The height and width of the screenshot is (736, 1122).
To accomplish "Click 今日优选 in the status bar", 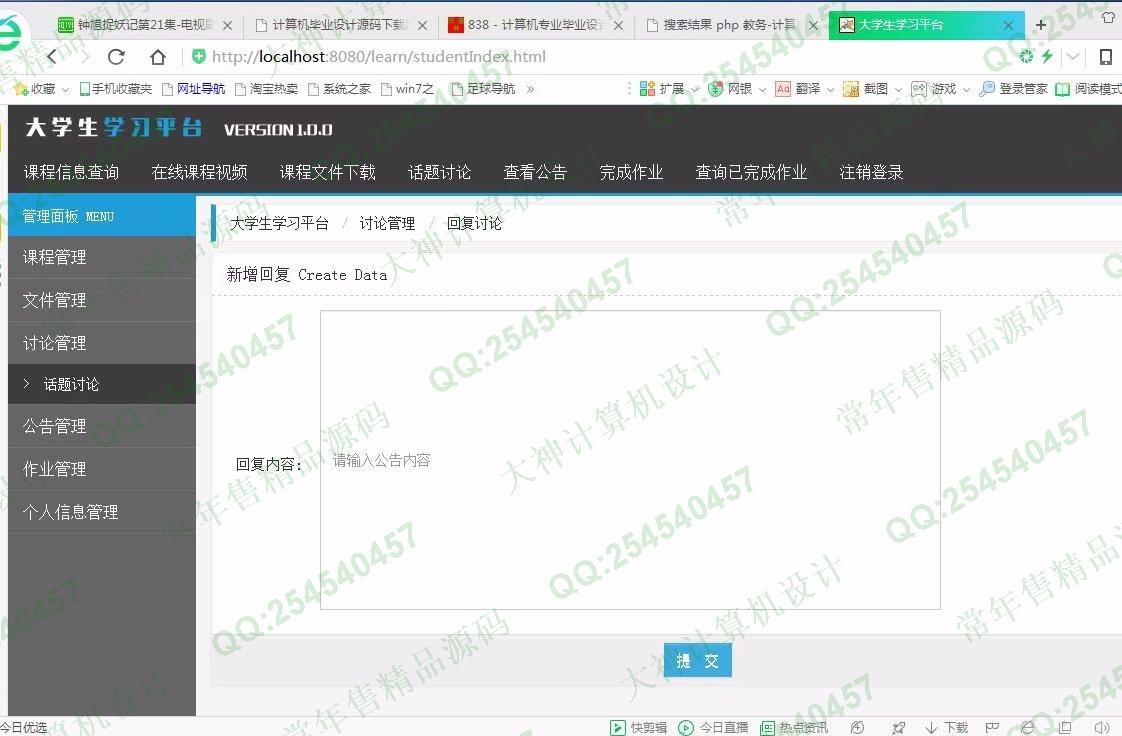I will click(x=24, y=727).
